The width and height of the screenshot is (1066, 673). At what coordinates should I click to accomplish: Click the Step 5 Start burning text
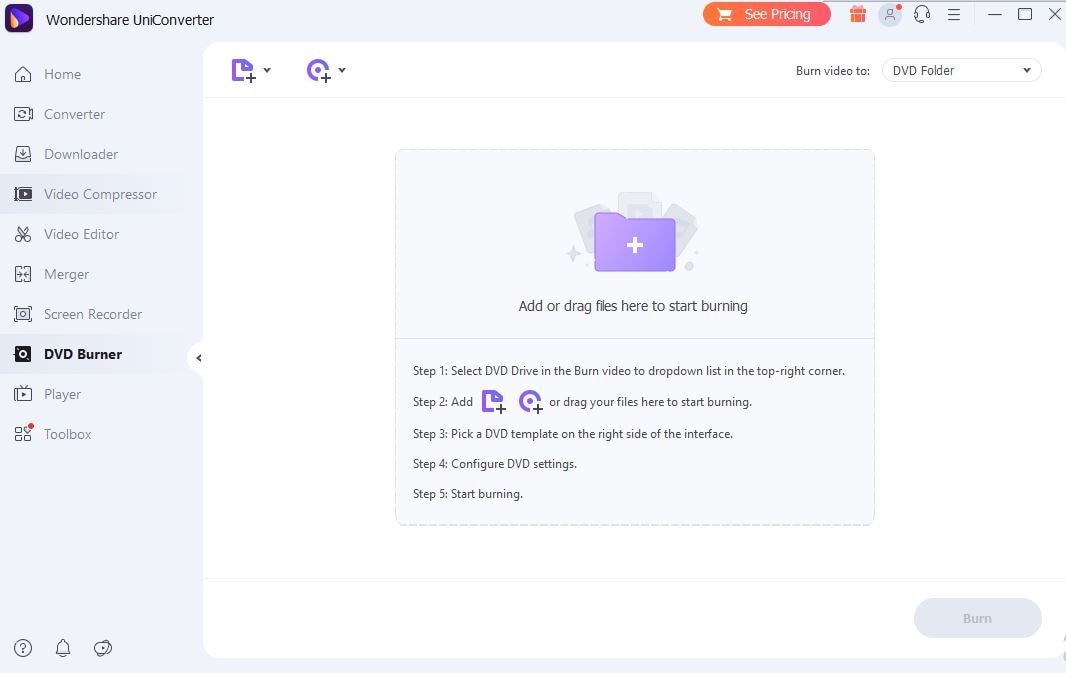pos(468,494)
